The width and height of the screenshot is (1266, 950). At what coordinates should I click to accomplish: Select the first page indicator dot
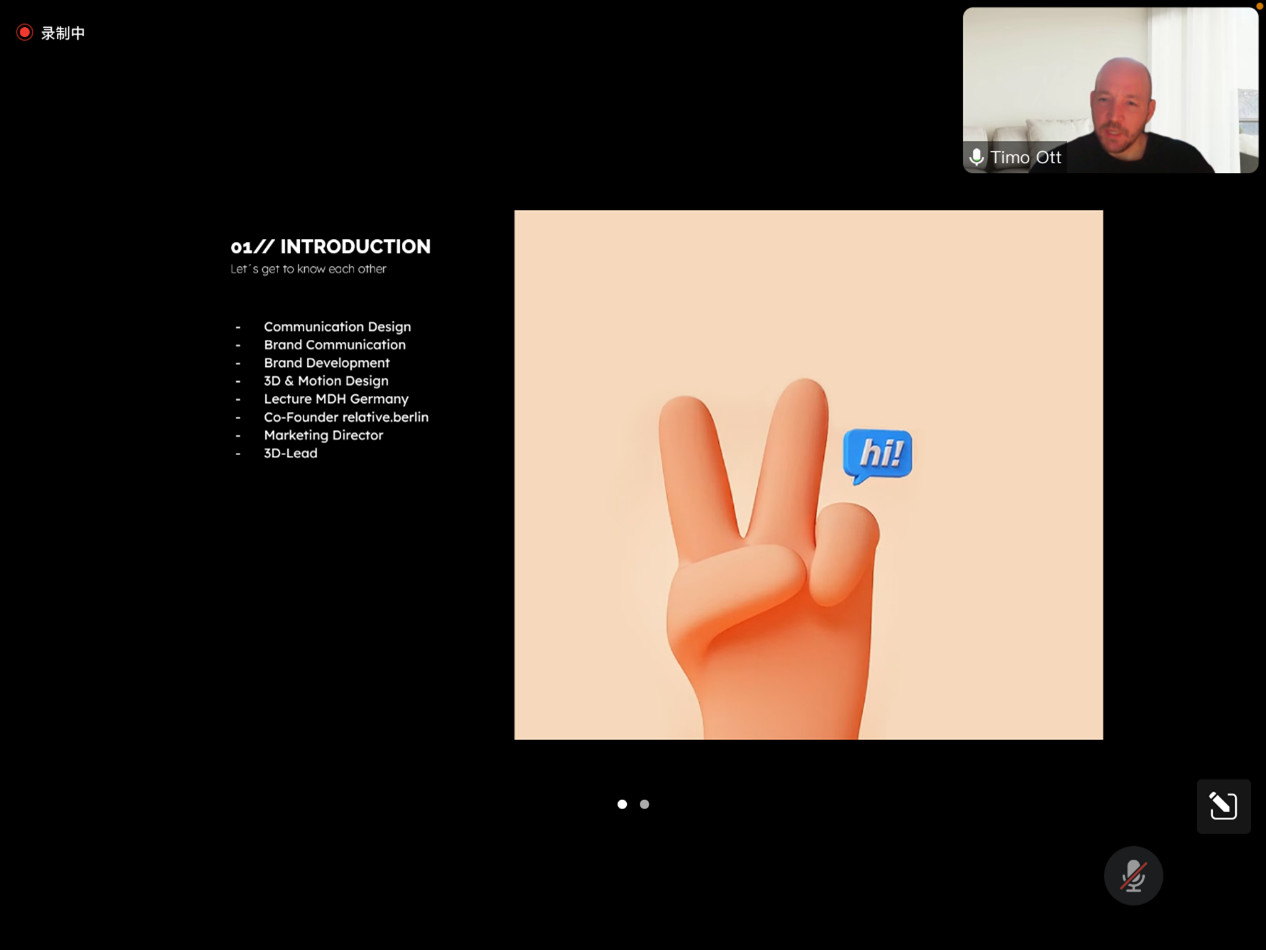pos(622,804)
